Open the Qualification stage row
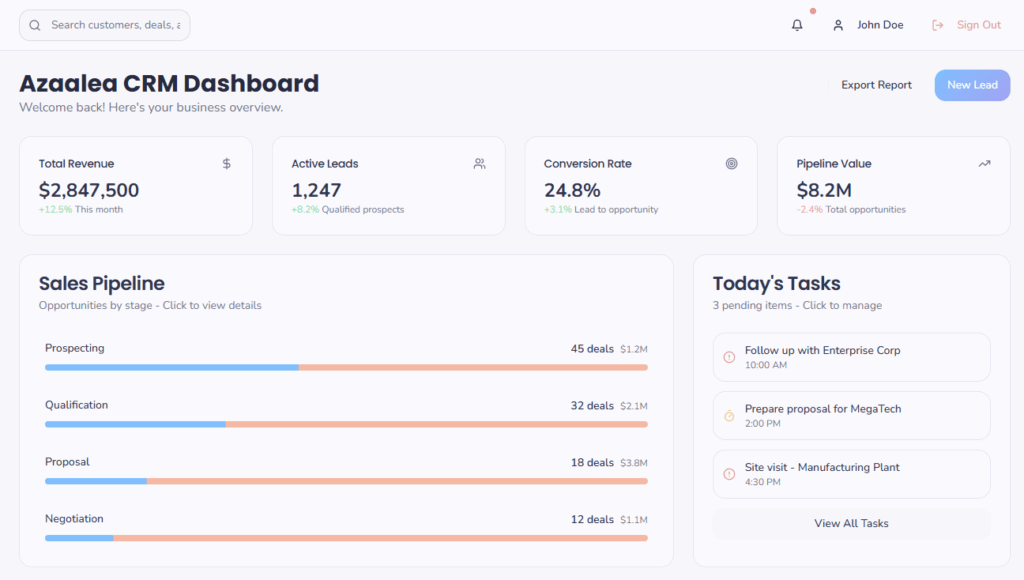Image resolution: width=1024 pixels, height=580 pixels. click(x=346, y=414)
